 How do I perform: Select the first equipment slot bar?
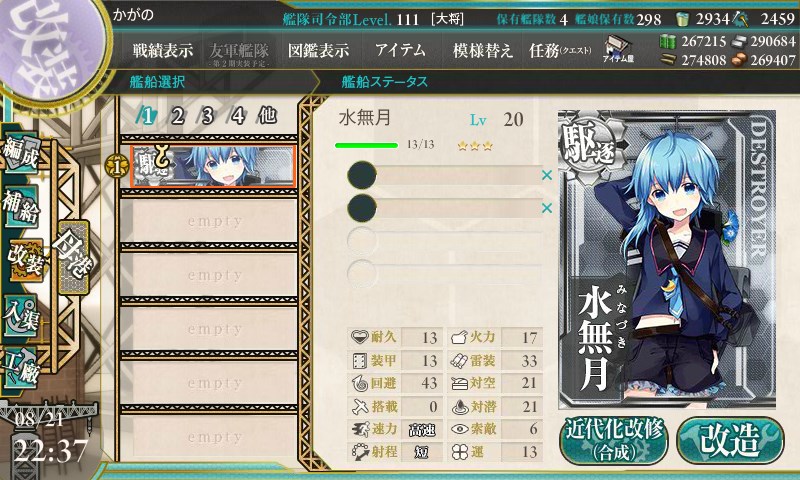(x=444, y=175)
